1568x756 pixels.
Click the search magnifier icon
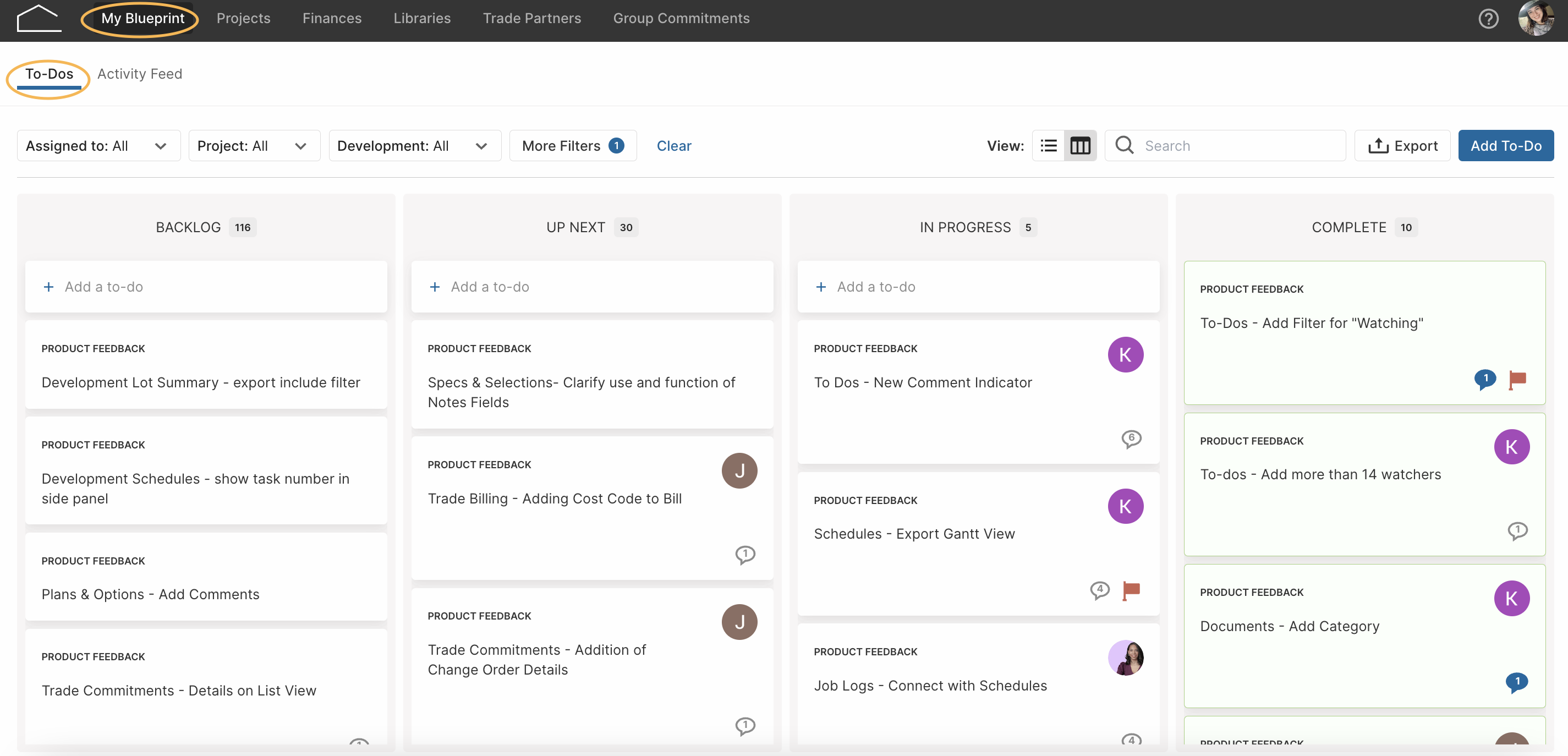pos(1124,145)
